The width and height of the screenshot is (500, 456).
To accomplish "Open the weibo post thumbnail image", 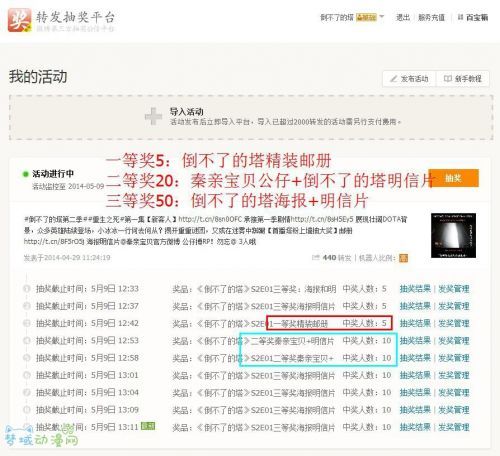I will tap(453, 235).
